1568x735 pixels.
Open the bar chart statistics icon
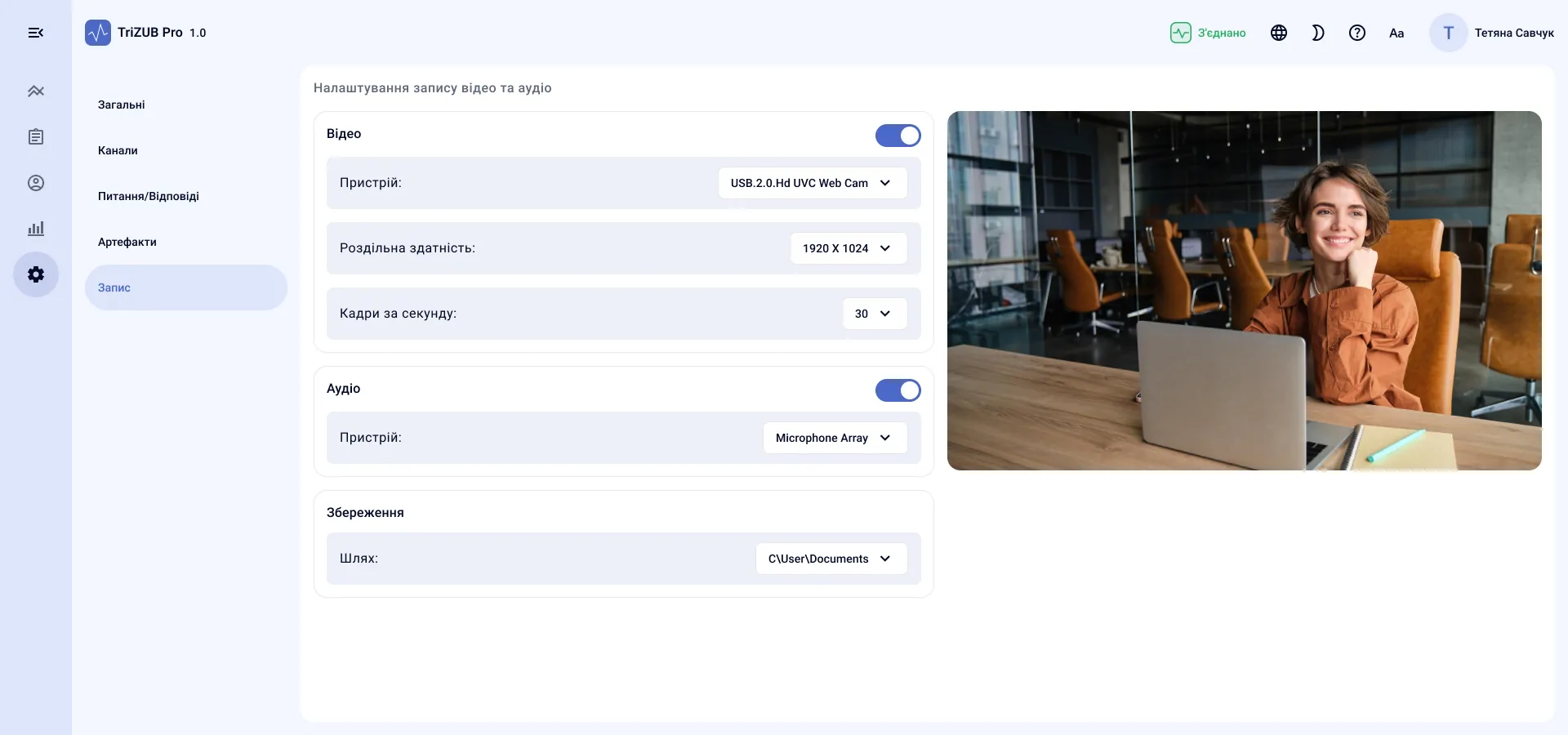35,229
